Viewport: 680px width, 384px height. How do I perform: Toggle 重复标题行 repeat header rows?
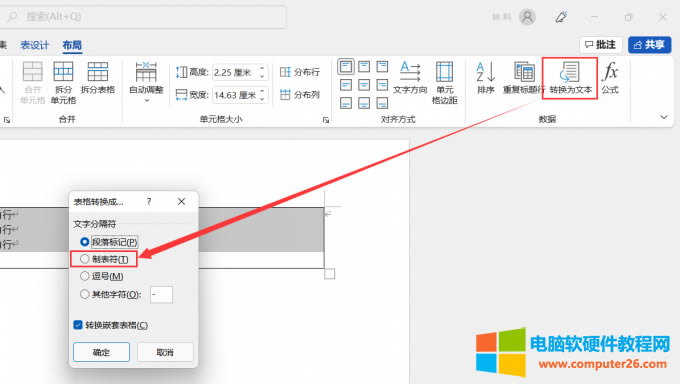click(524, 78)
